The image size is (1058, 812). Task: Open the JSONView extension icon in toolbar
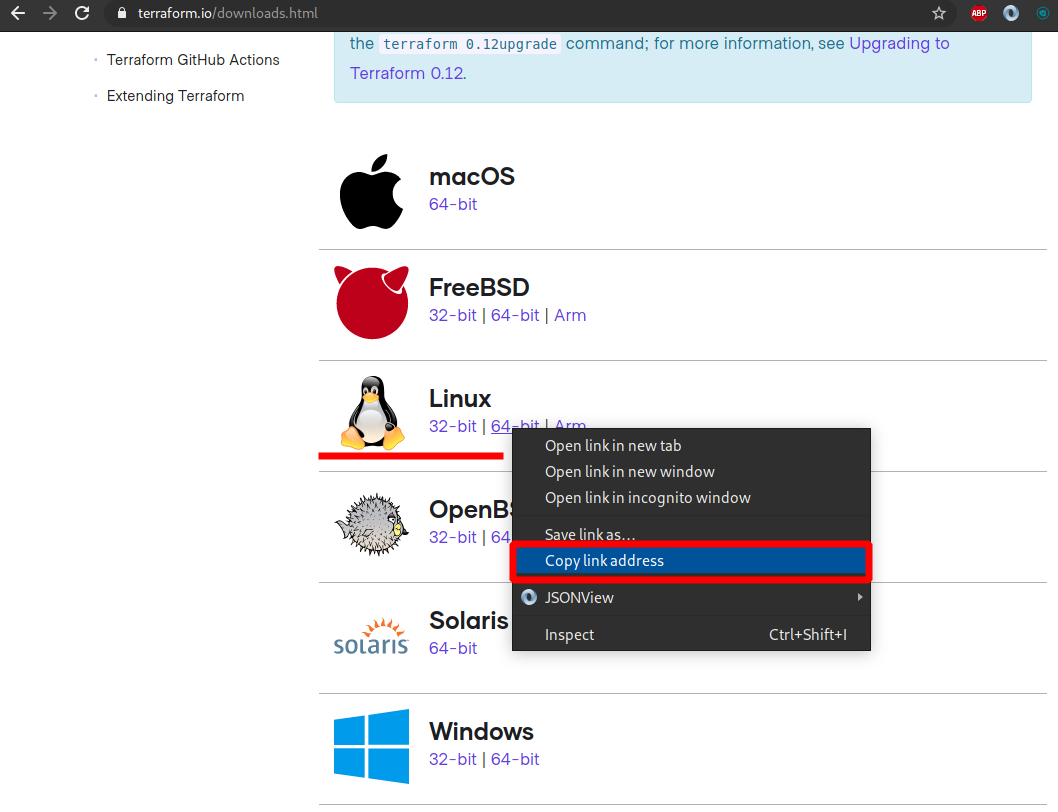click(1011, 13)
